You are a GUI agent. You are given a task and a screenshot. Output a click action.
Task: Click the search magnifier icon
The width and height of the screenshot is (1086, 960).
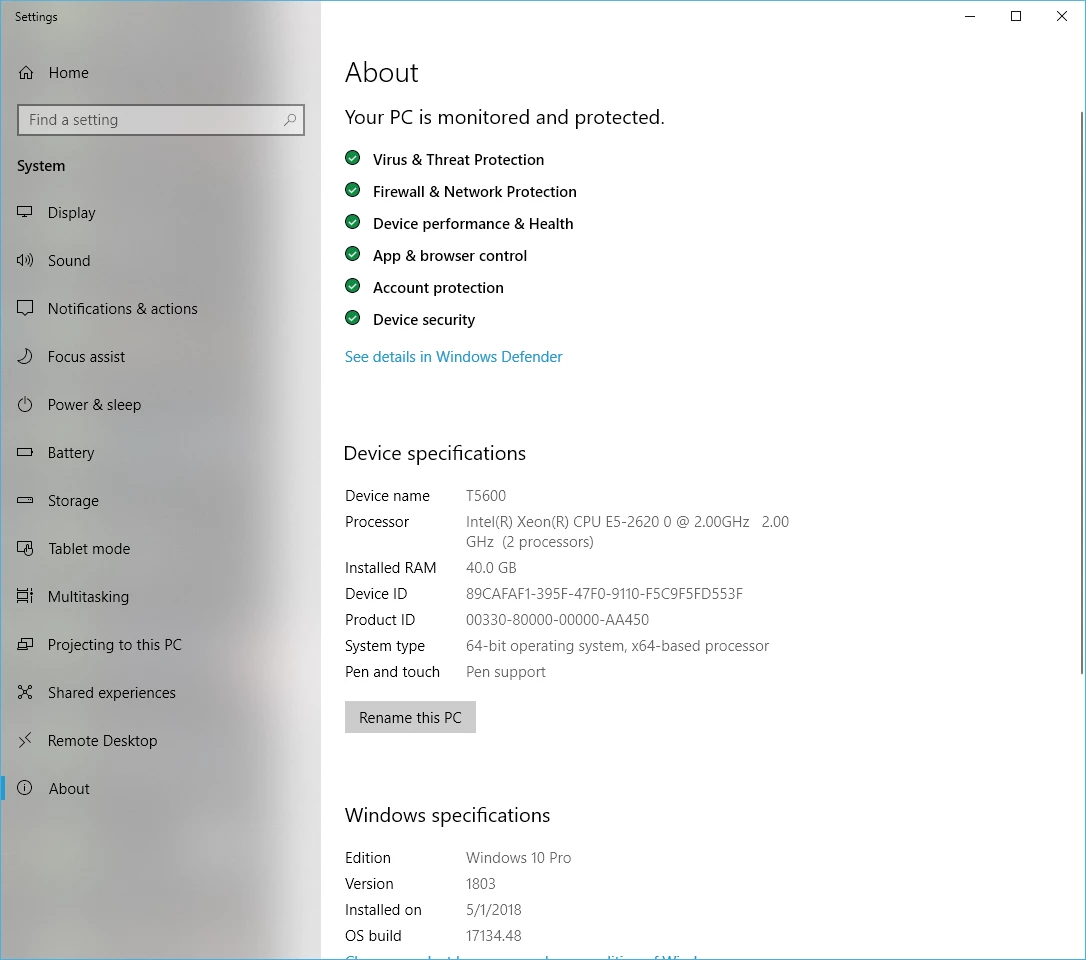[290, 120]
